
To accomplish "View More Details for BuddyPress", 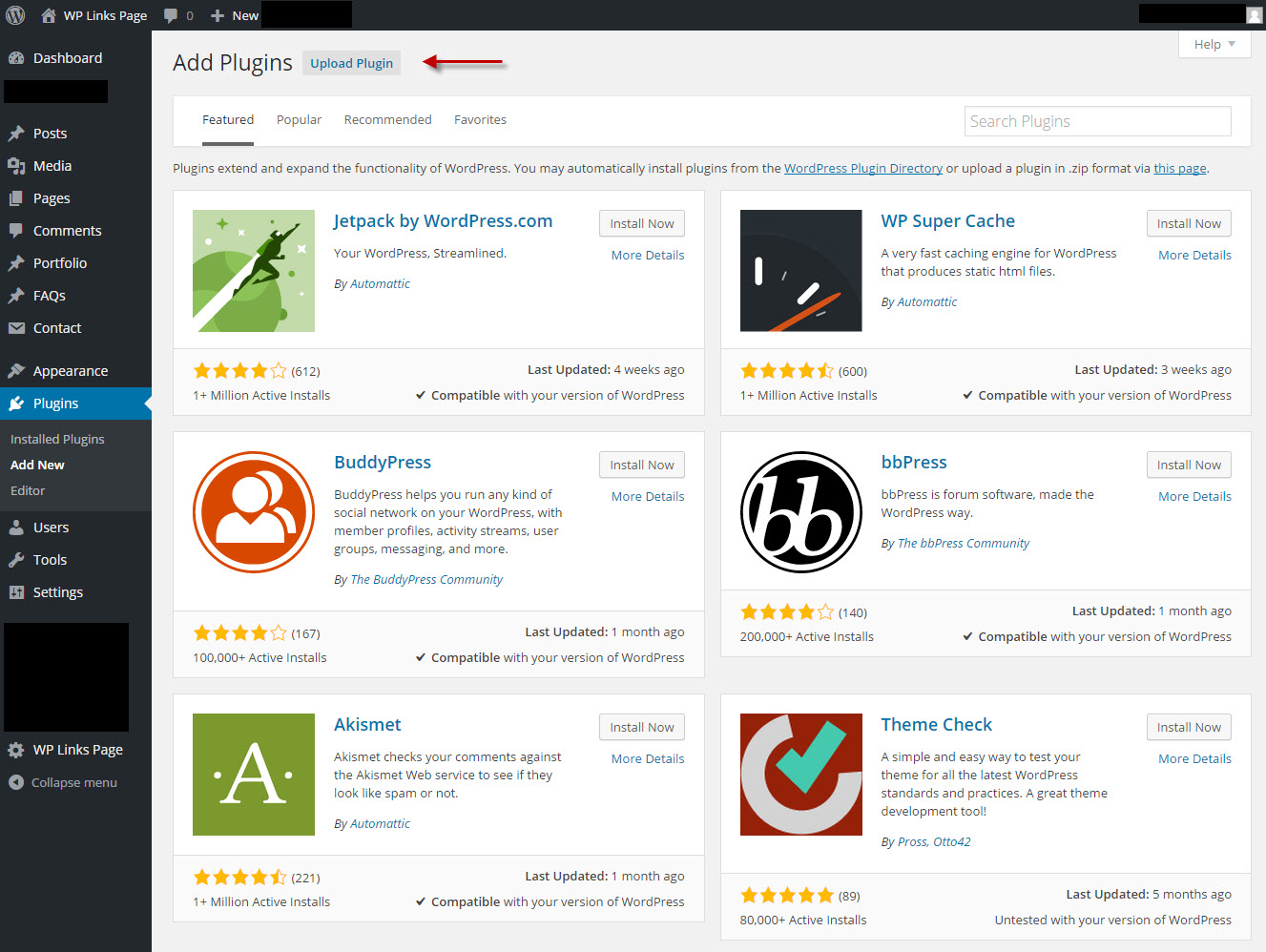I will coord(648,496).
